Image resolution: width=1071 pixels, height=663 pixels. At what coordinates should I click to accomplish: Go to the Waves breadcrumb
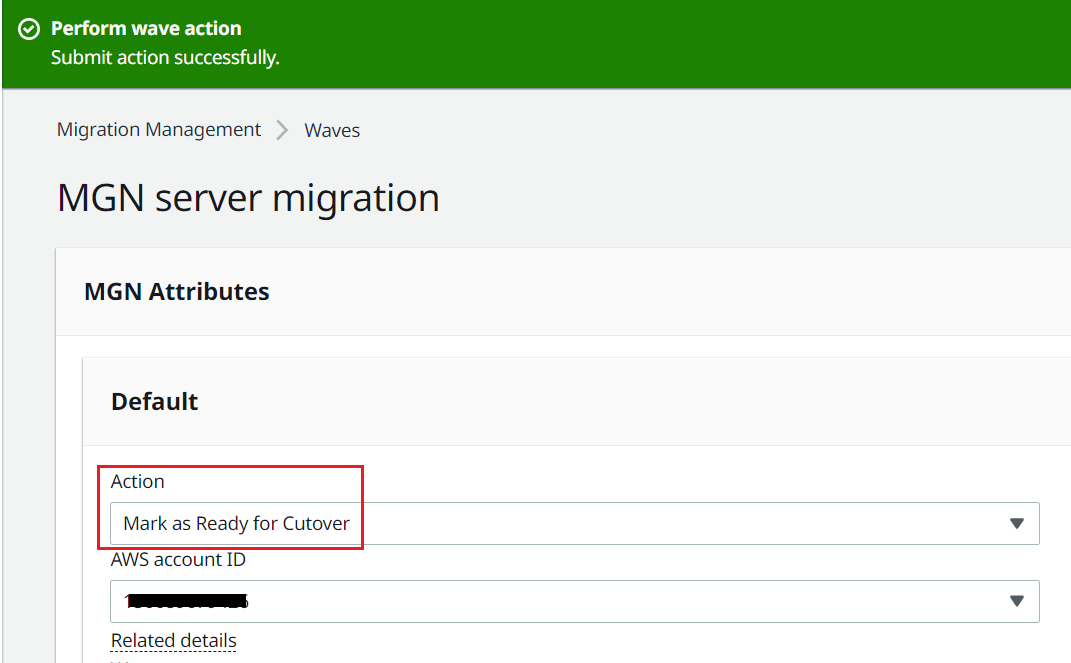pyautogui.click(x=332, y=130)
